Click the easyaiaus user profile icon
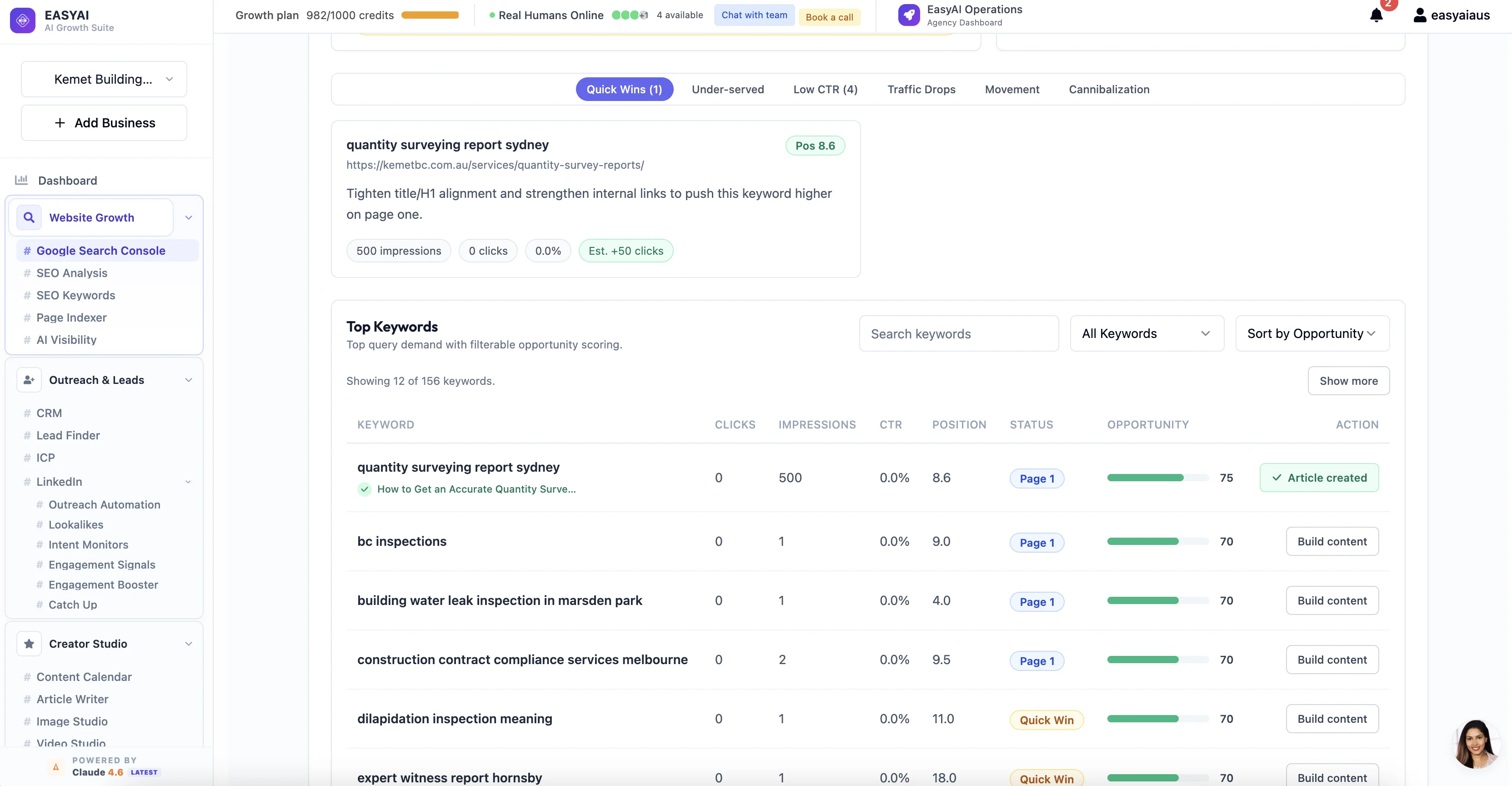 pos(1419,15)
